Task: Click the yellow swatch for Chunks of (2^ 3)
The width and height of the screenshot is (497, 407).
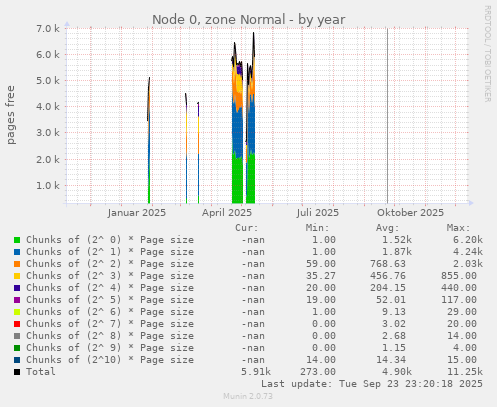Action: pos(17,276)
